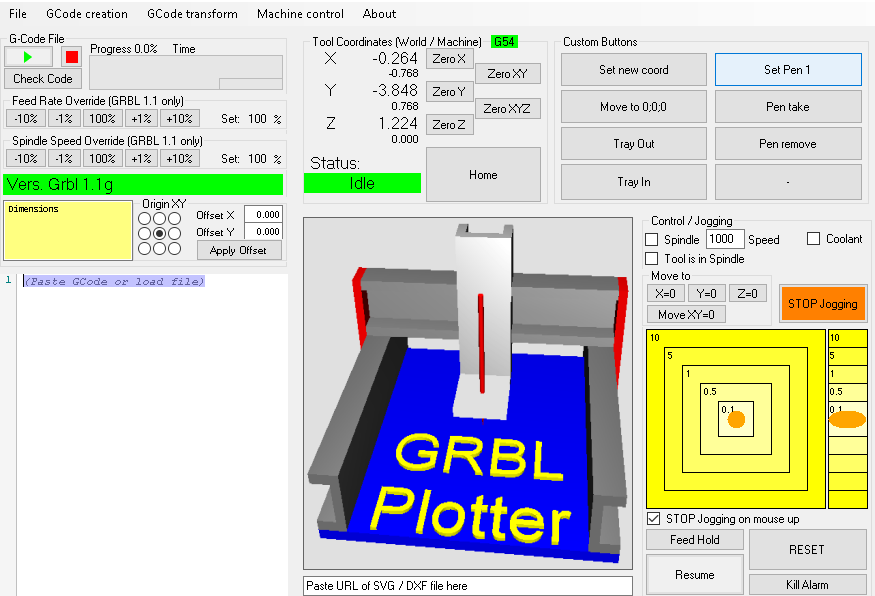
Task: Select the top-right Origin XY radio button
Action: click(175, 218)
